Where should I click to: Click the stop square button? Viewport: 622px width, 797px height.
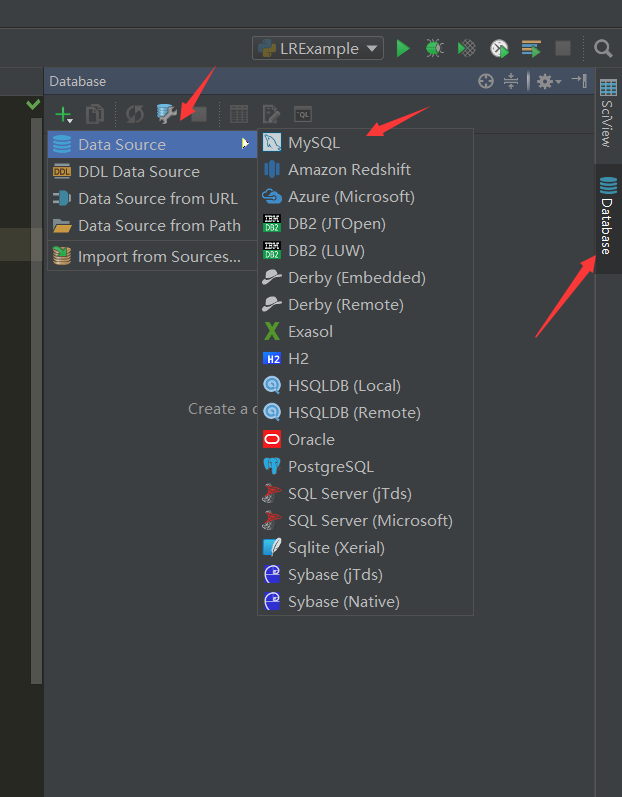563,48
